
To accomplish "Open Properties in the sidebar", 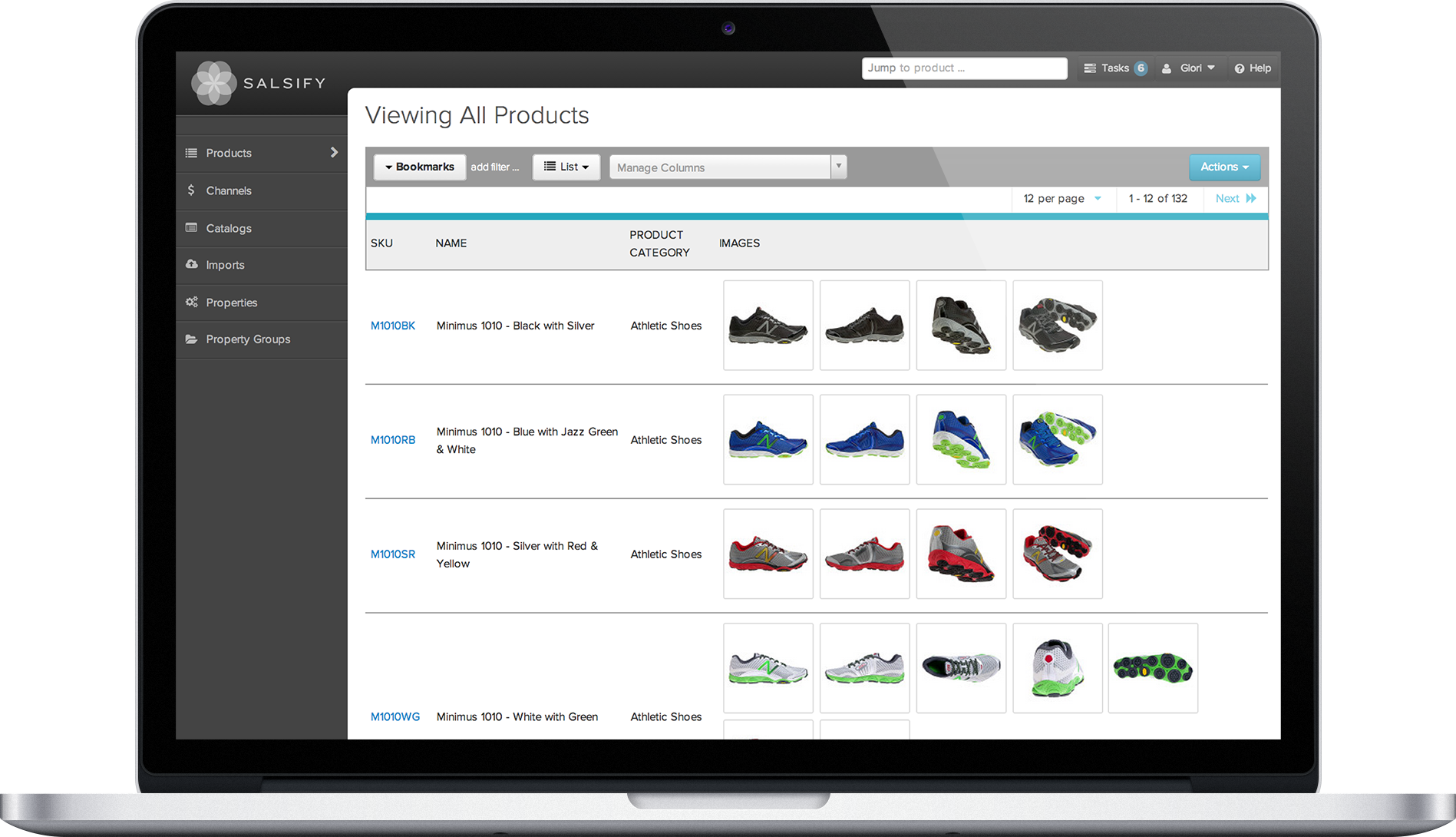I will tap(262, 303).
